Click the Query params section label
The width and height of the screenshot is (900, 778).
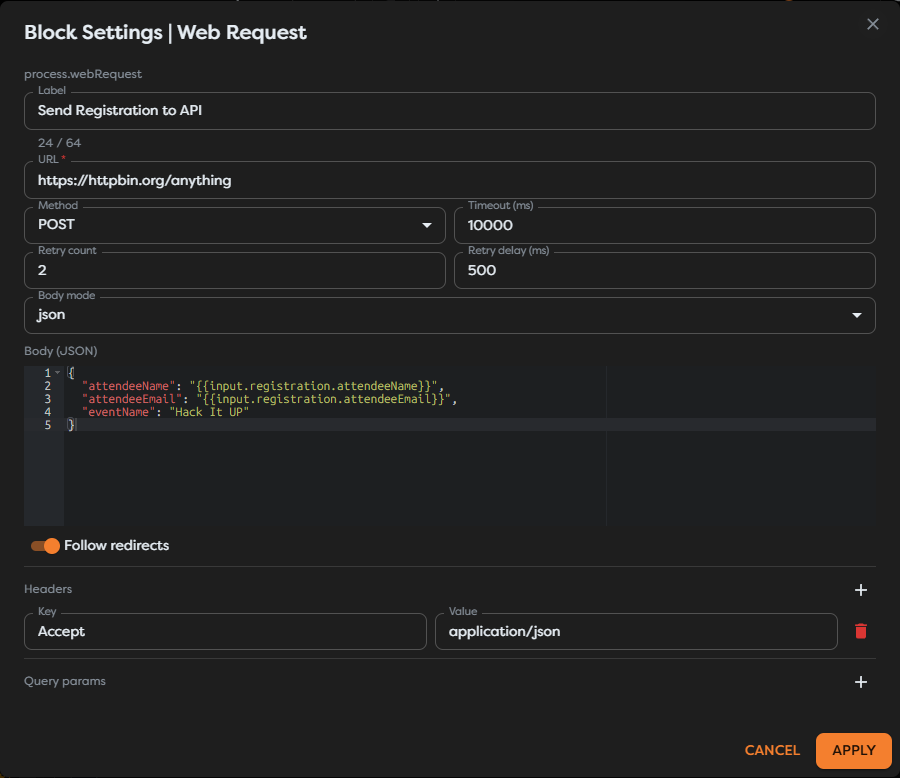64,681
